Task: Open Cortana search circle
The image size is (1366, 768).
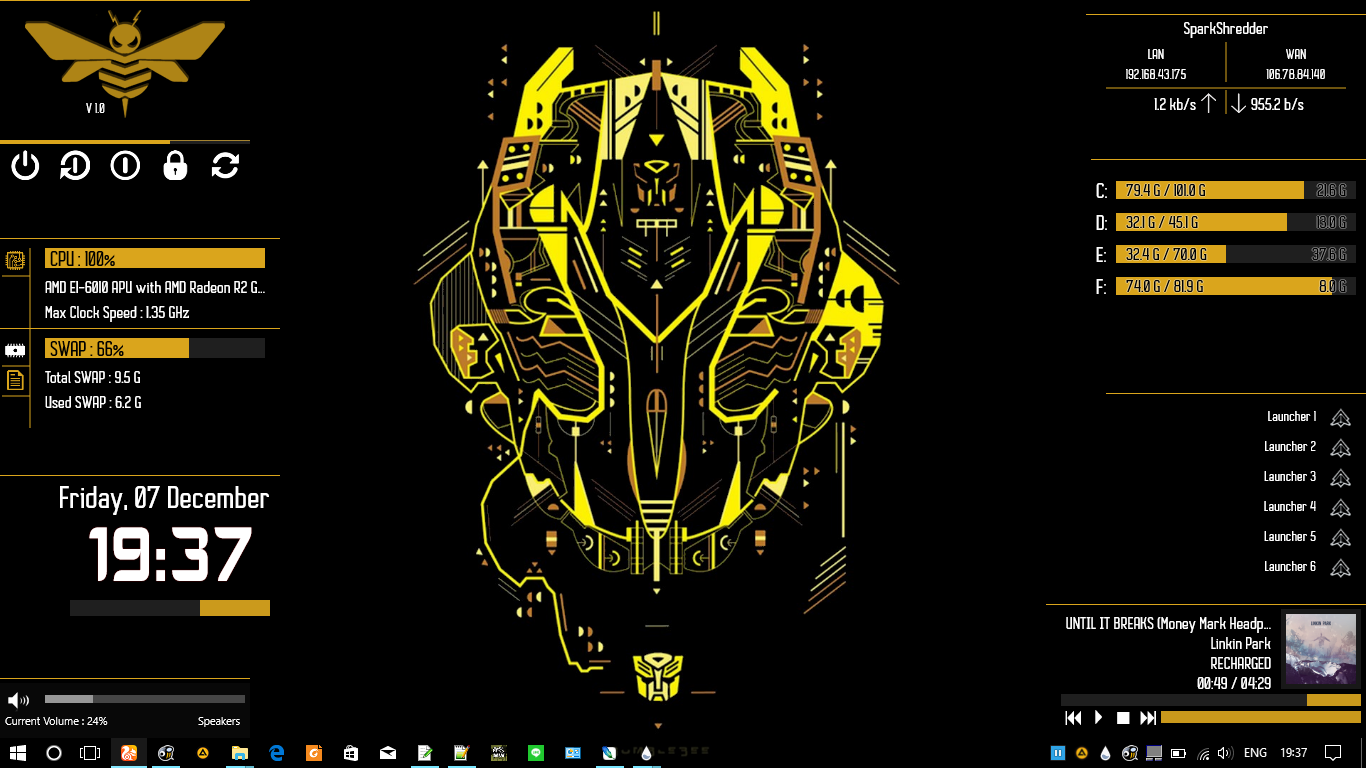Action: click(54, 753)
